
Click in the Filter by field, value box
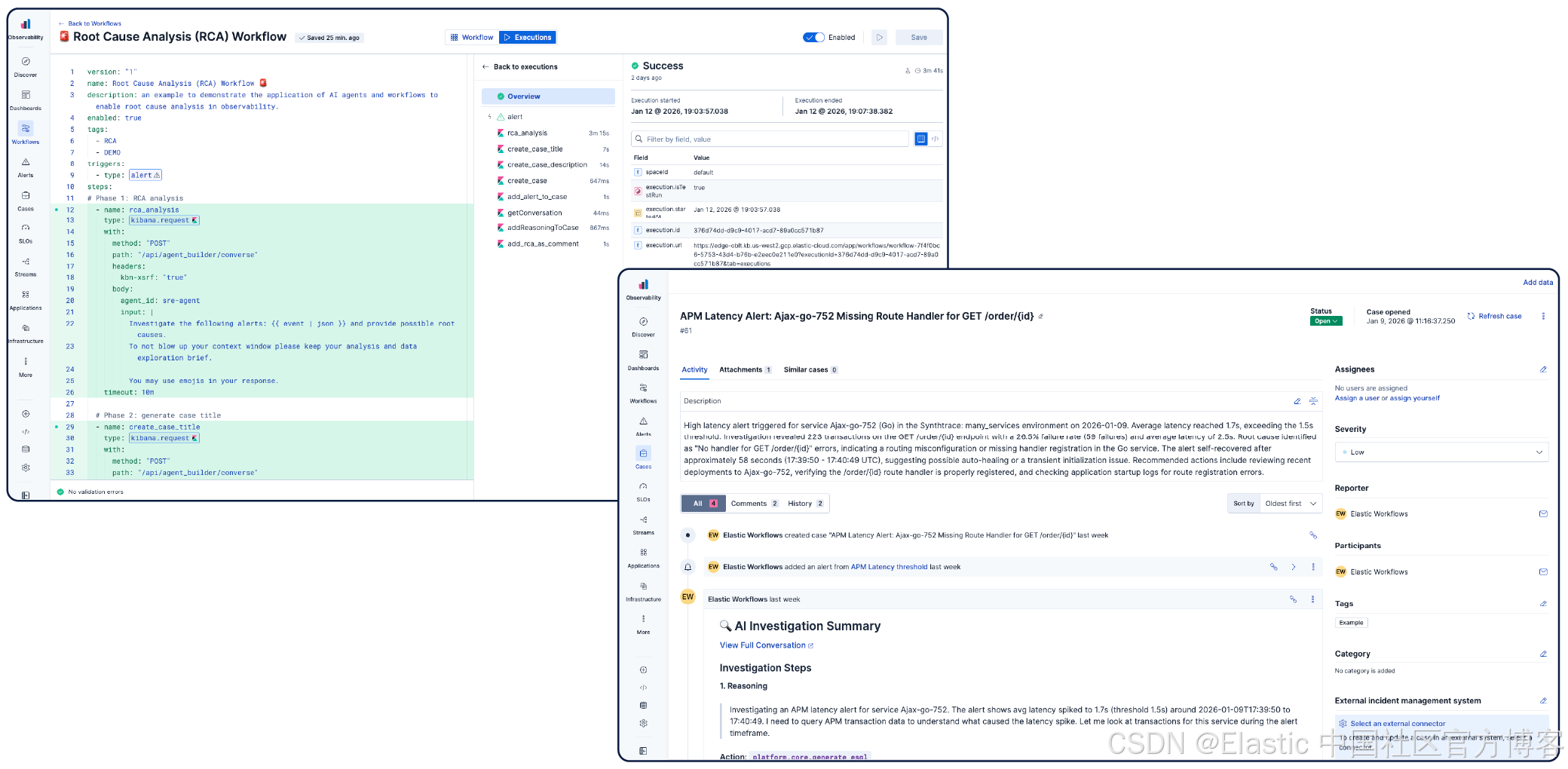pyautogui.click(x=770, y=139)
